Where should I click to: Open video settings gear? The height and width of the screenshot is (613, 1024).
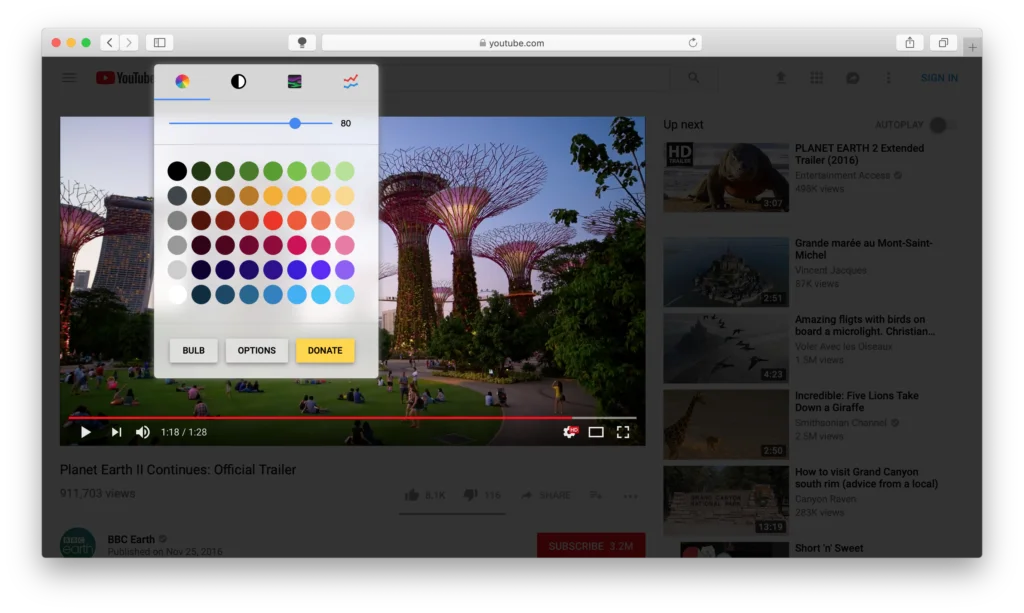pyautogui.click(x=569, y=432)
